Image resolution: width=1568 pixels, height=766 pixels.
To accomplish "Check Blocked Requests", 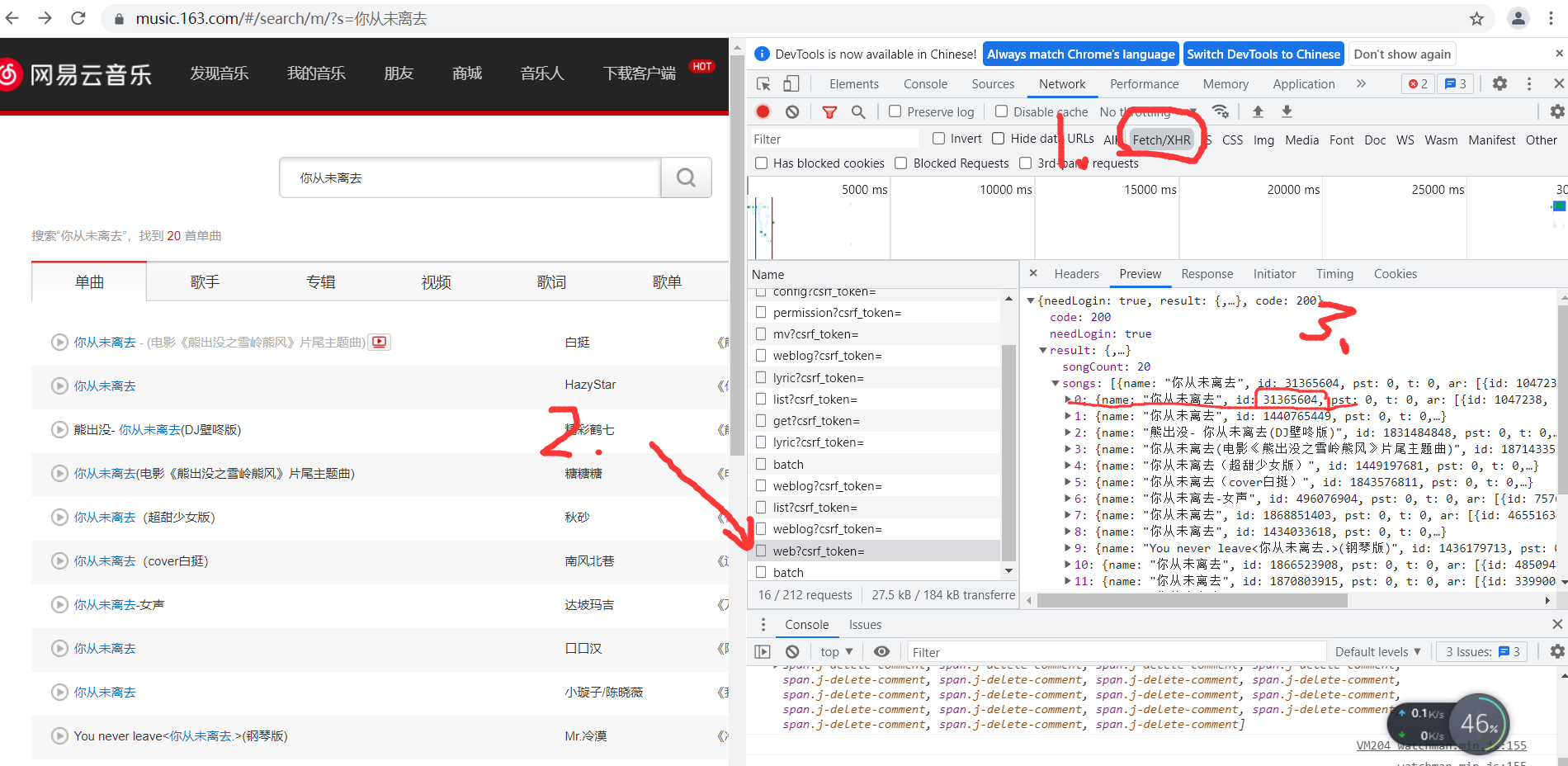I will point(901,163).
